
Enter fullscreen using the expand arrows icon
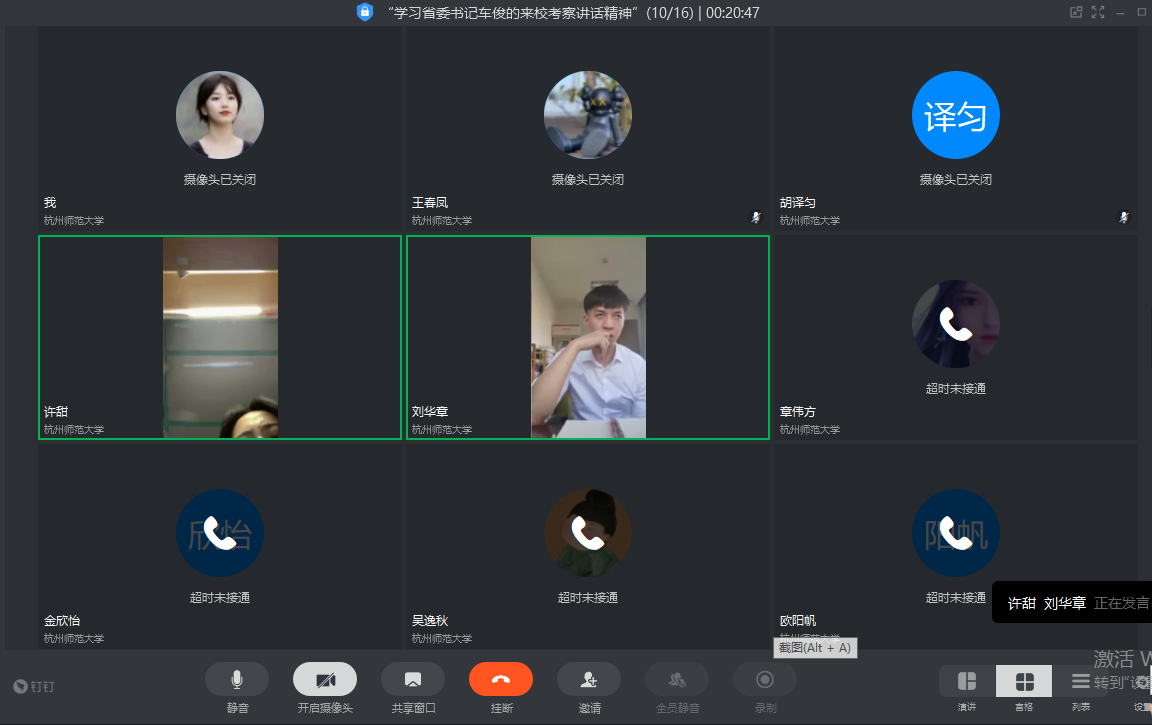pyautogui.click(x=1098, y=12)
